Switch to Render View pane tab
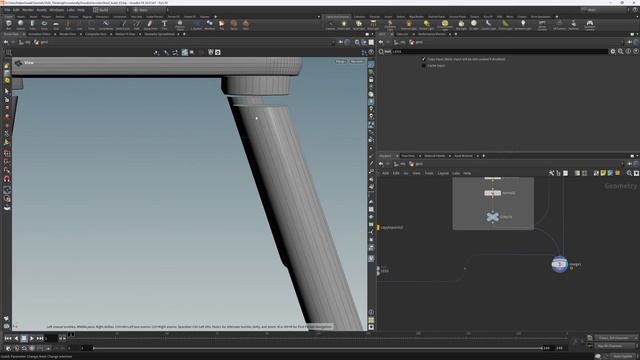640x360 pixels. click(x=67, y=34)
